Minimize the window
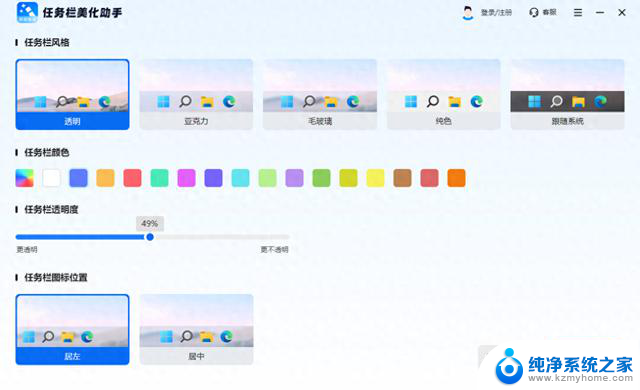The width and height of the screenshot is (640, 390). point(600,13)
